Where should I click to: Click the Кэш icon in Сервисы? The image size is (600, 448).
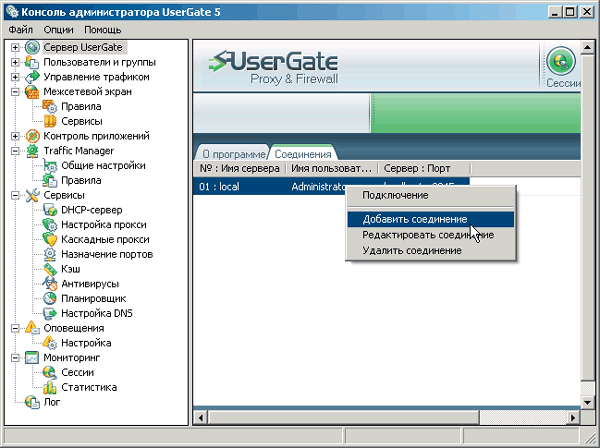pos(50,269)
